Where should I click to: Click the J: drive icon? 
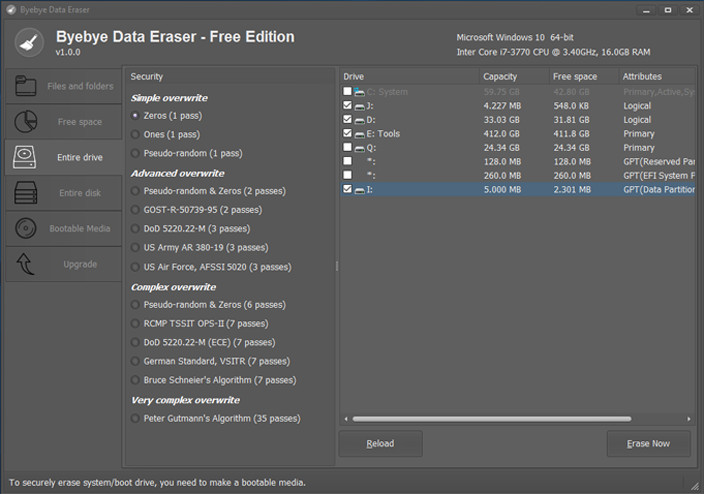[x=359, y=106]
